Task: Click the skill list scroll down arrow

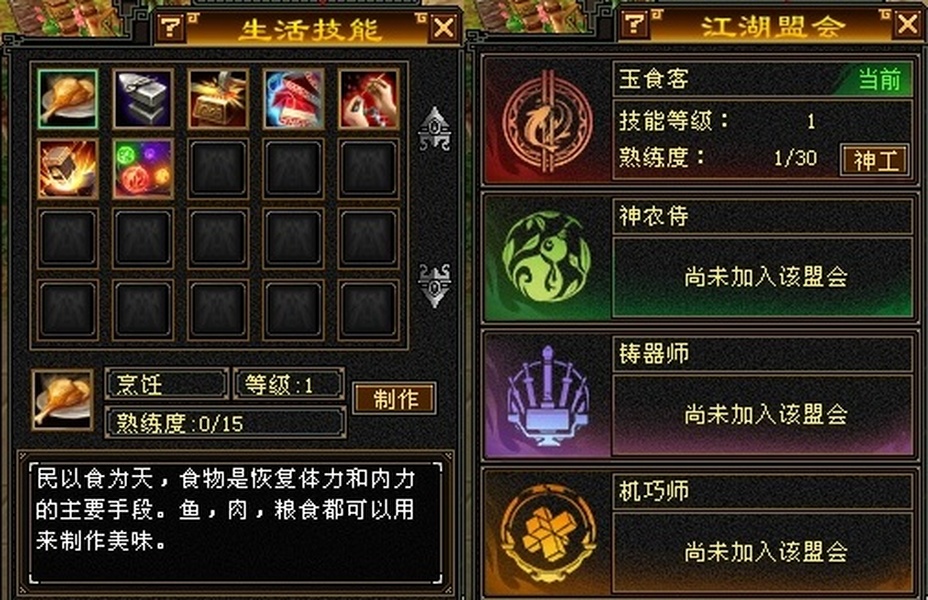Action: pos(434,285)
